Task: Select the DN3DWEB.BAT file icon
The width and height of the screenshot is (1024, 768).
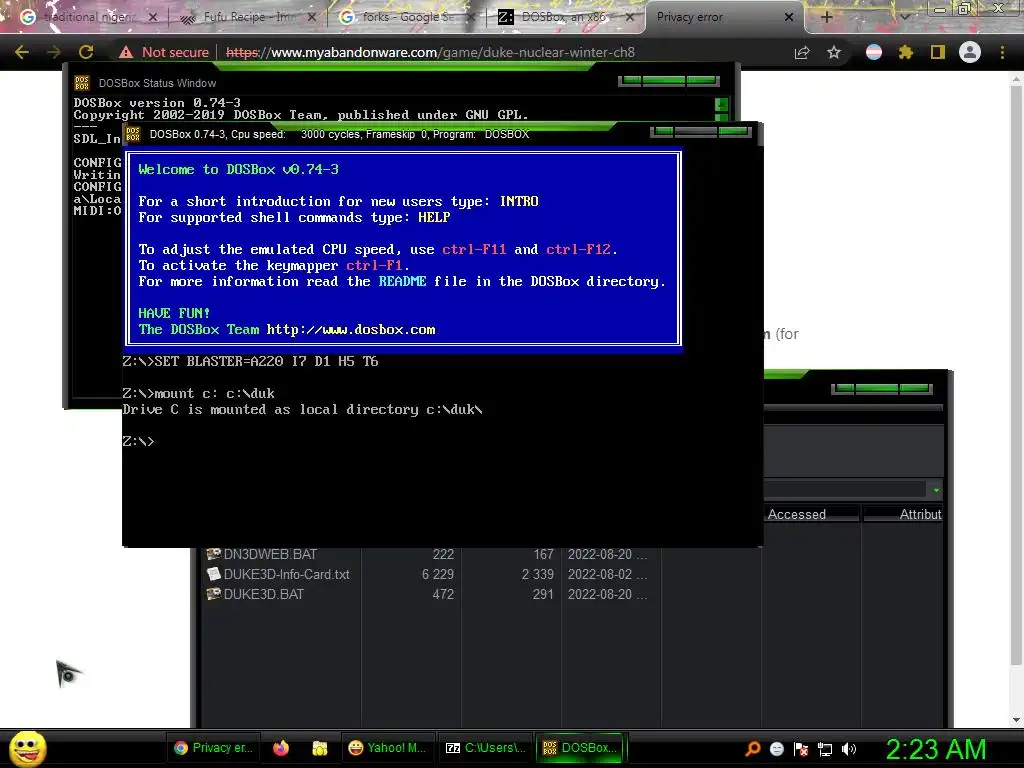Action: click(214, 554)
